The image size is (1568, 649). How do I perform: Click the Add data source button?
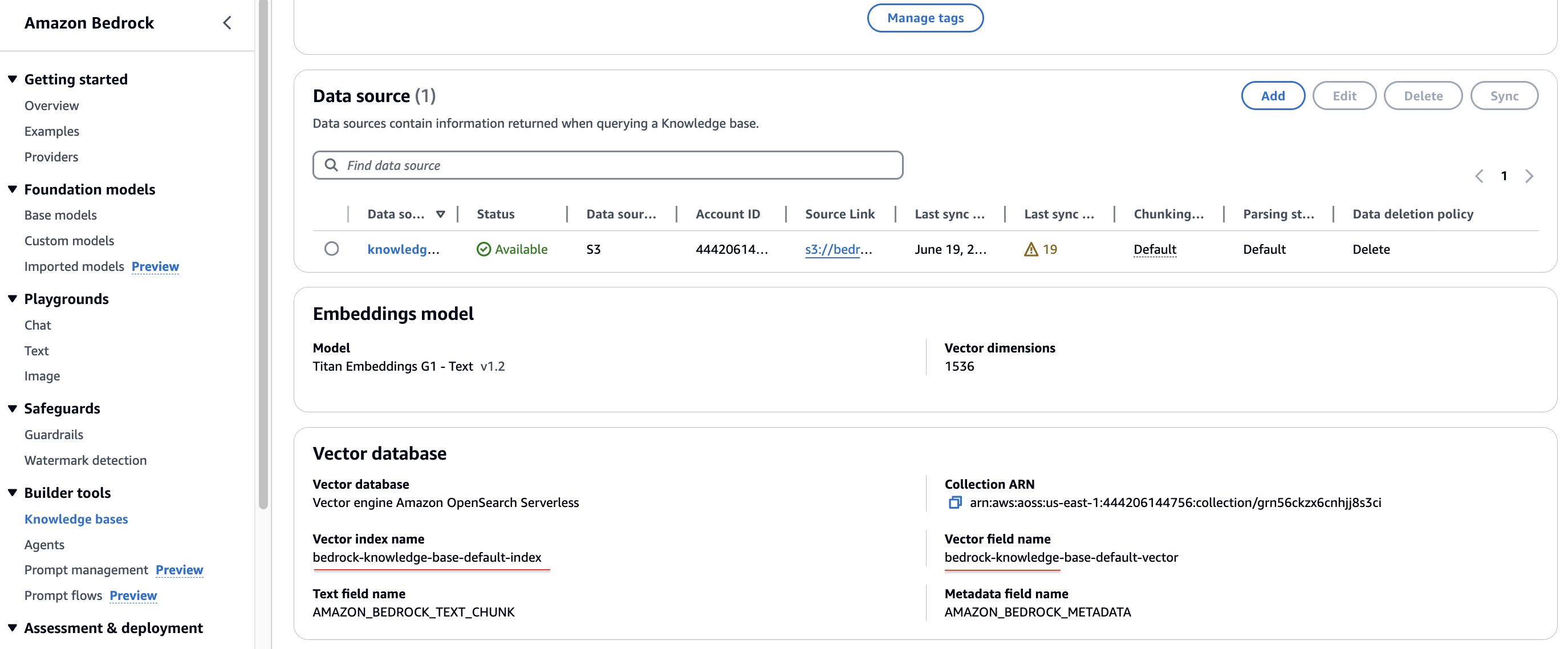tap(1272, 96)
